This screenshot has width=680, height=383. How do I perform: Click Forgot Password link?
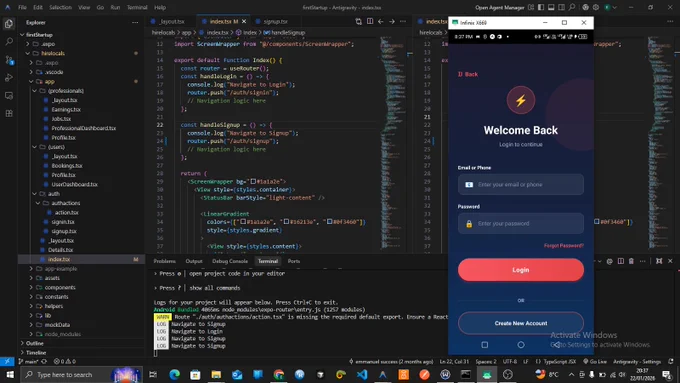point(563,246)
